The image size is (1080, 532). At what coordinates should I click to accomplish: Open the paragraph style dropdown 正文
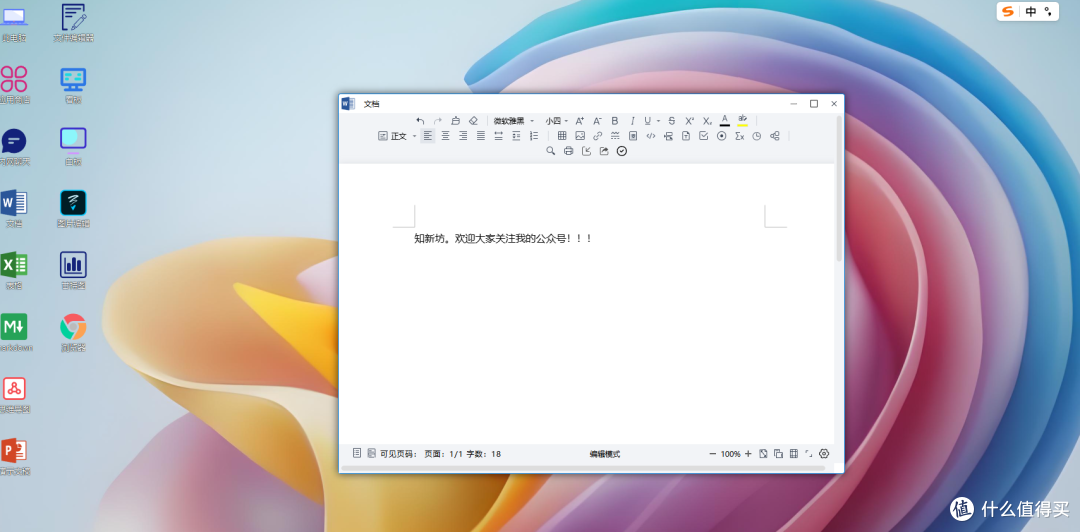(x=397, y=136)
